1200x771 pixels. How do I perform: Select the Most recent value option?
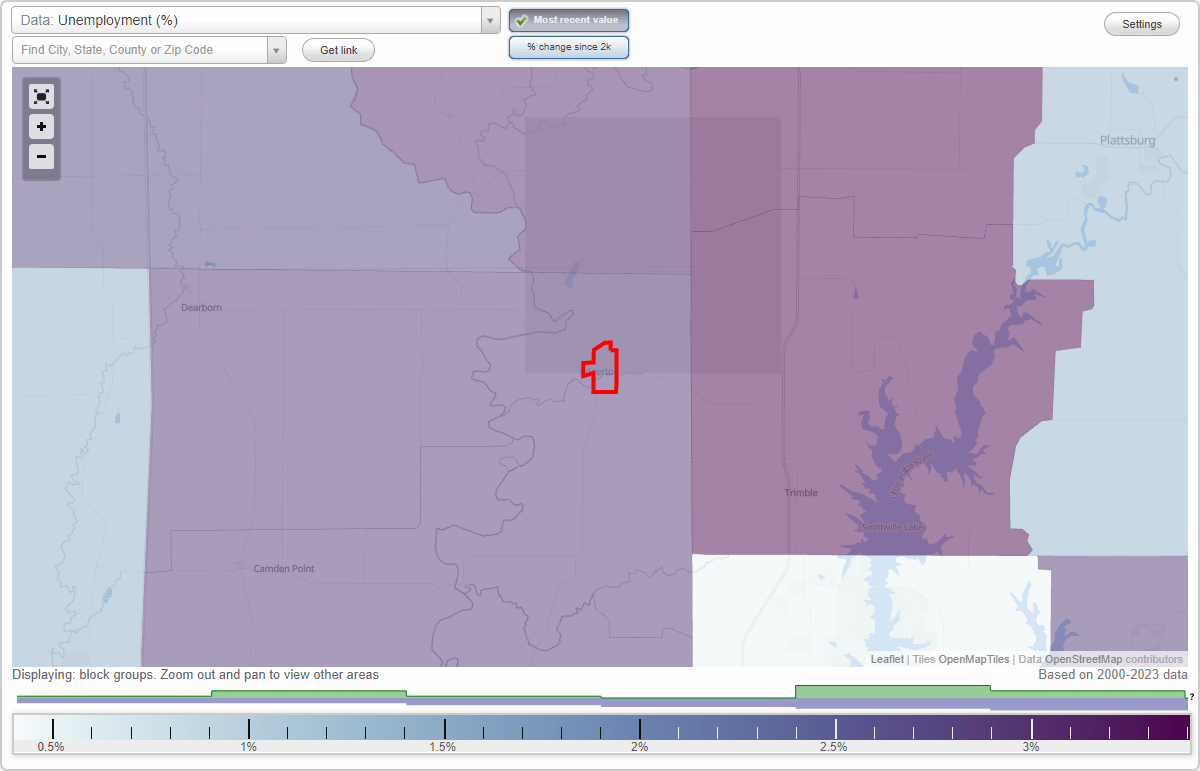(x=569, y=20)
